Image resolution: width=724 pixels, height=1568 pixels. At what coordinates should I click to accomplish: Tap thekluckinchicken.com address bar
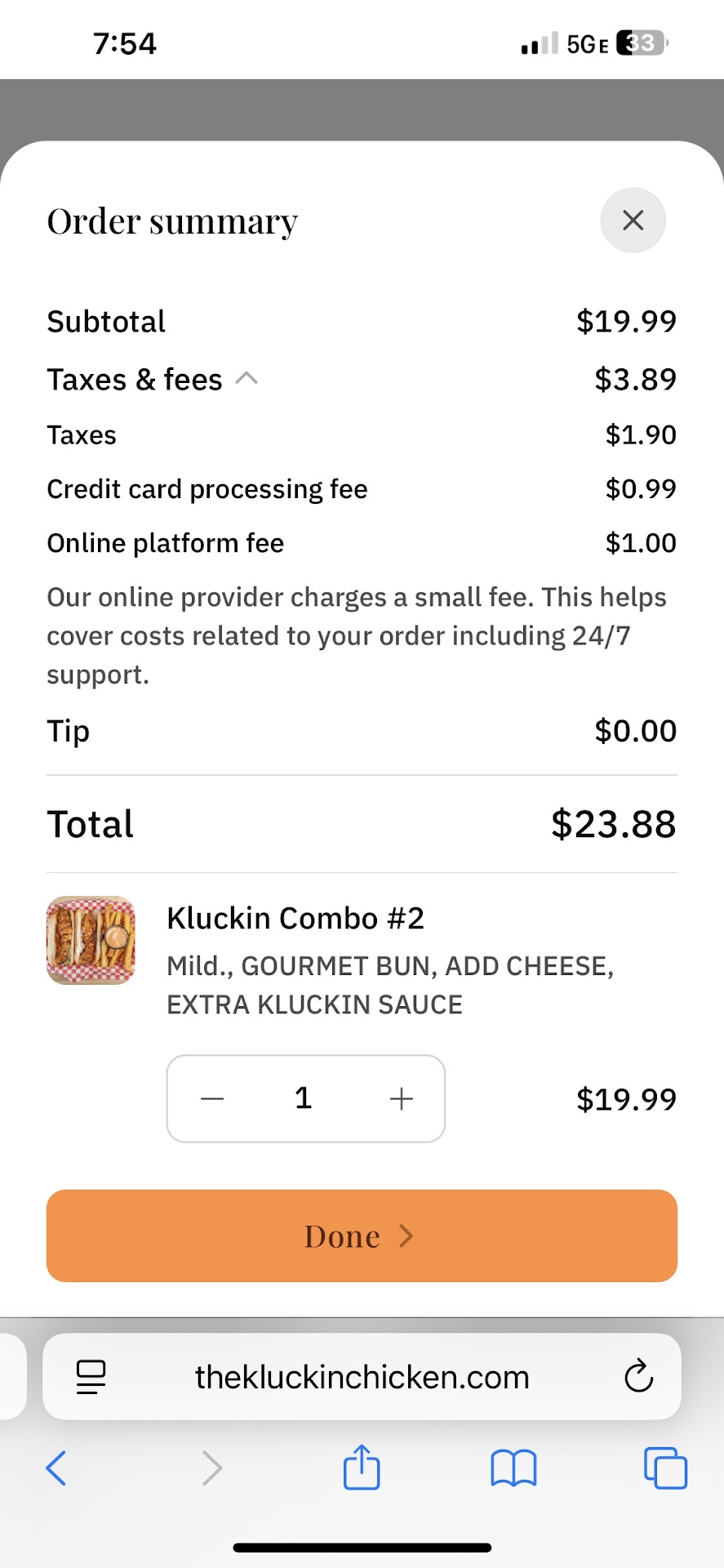point(362,1377)
